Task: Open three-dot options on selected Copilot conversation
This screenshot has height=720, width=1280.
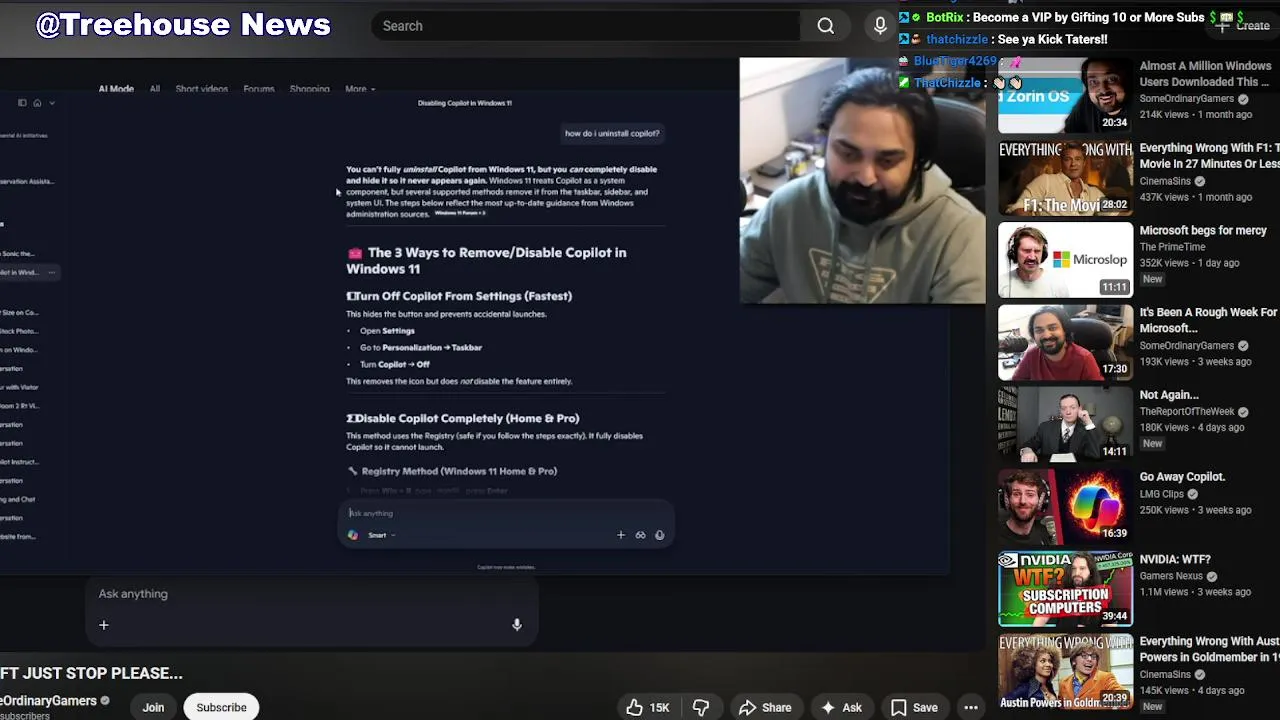Action: click(x=52, y=272)
